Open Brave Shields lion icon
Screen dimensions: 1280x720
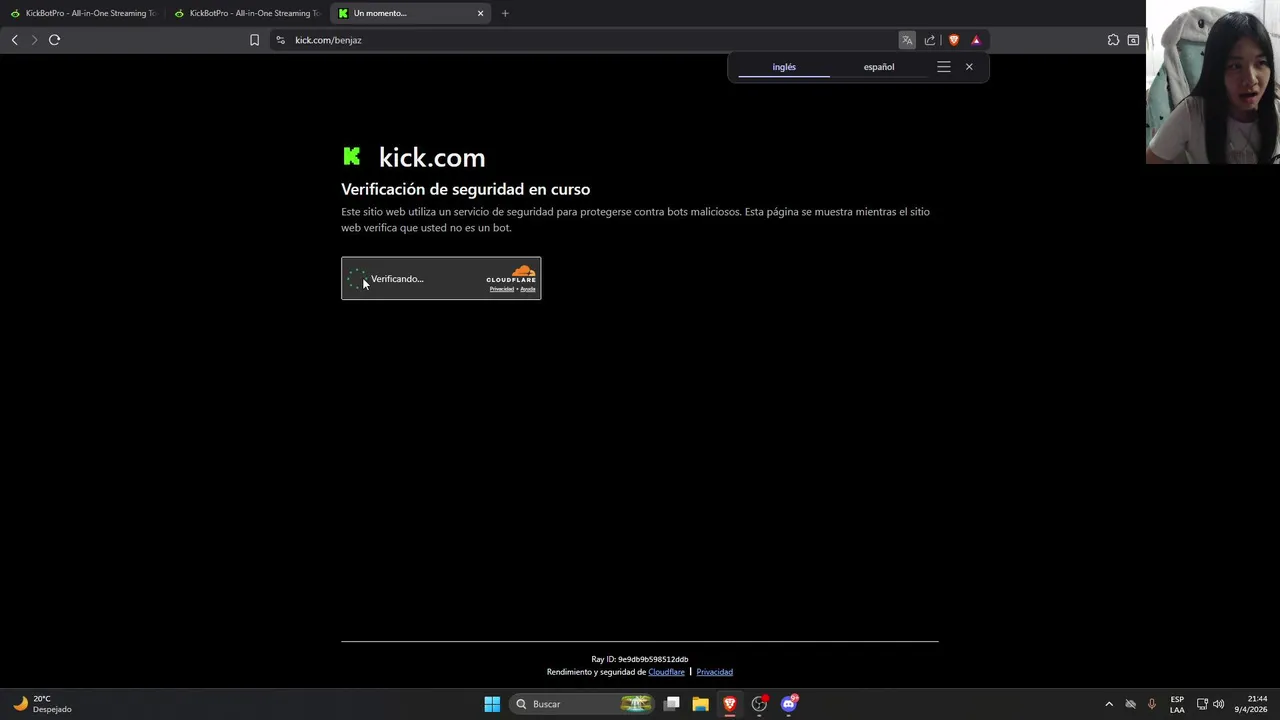(x=954, y=40)
